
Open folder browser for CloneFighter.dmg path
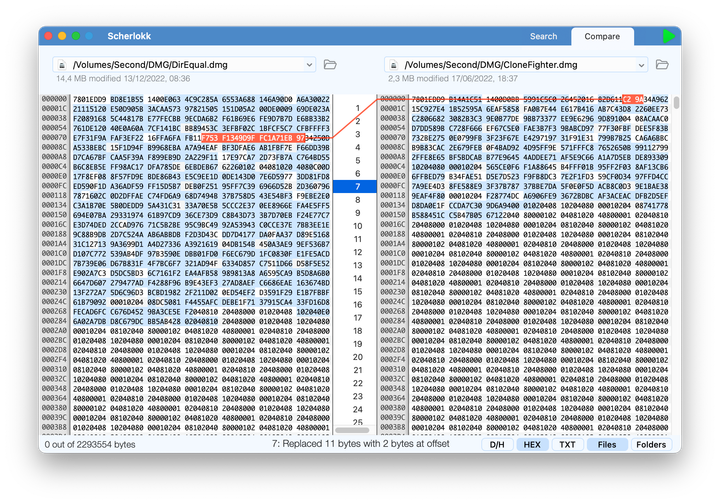[662, 64]
